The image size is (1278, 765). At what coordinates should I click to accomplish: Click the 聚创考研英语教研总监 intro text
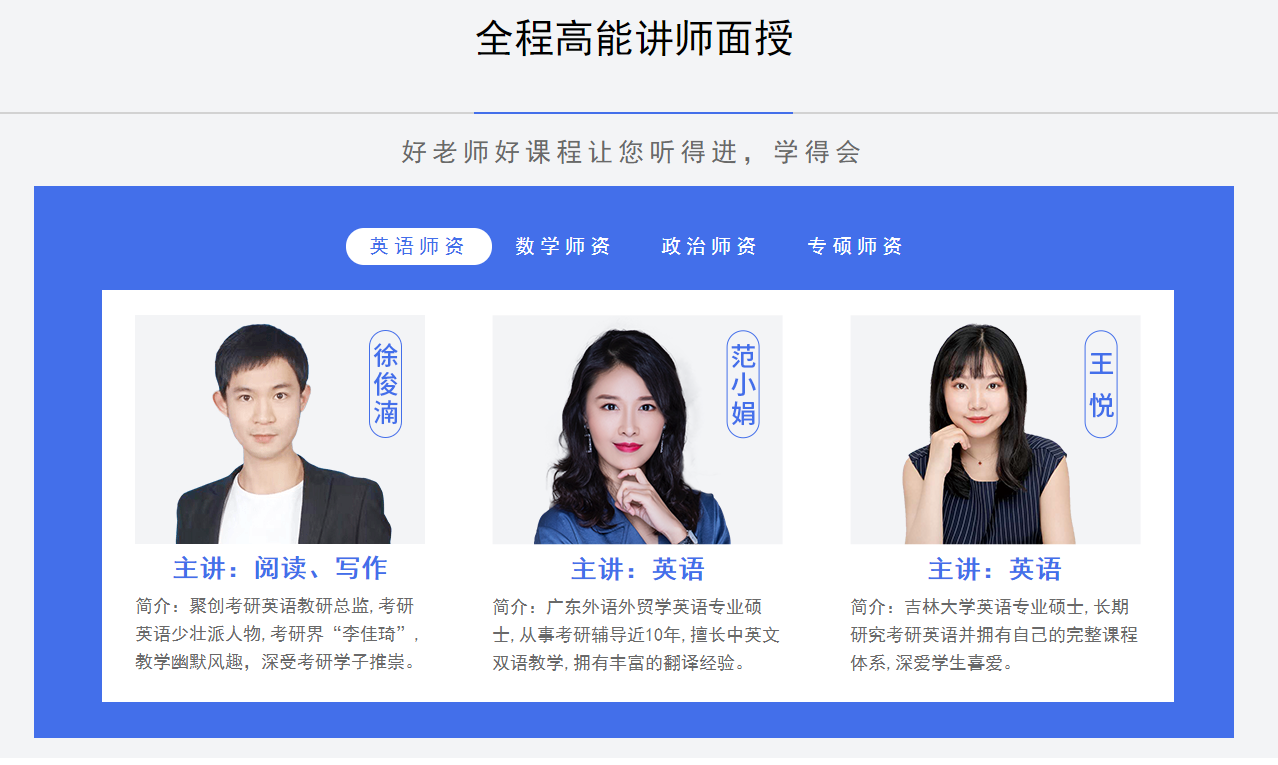click(279, 634)
